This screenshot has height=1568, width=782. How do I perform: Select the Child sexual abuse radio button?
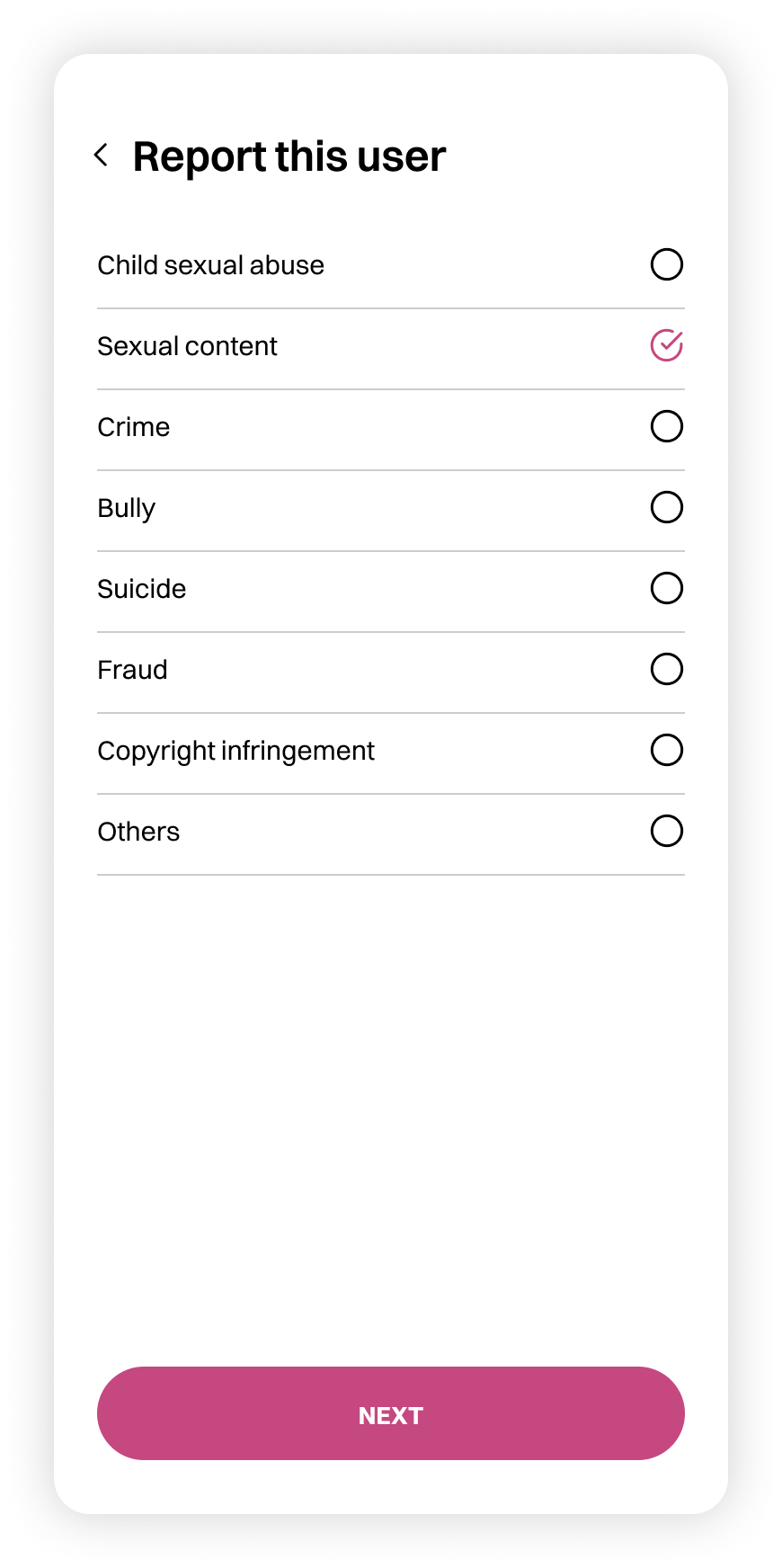coord(666,264)
